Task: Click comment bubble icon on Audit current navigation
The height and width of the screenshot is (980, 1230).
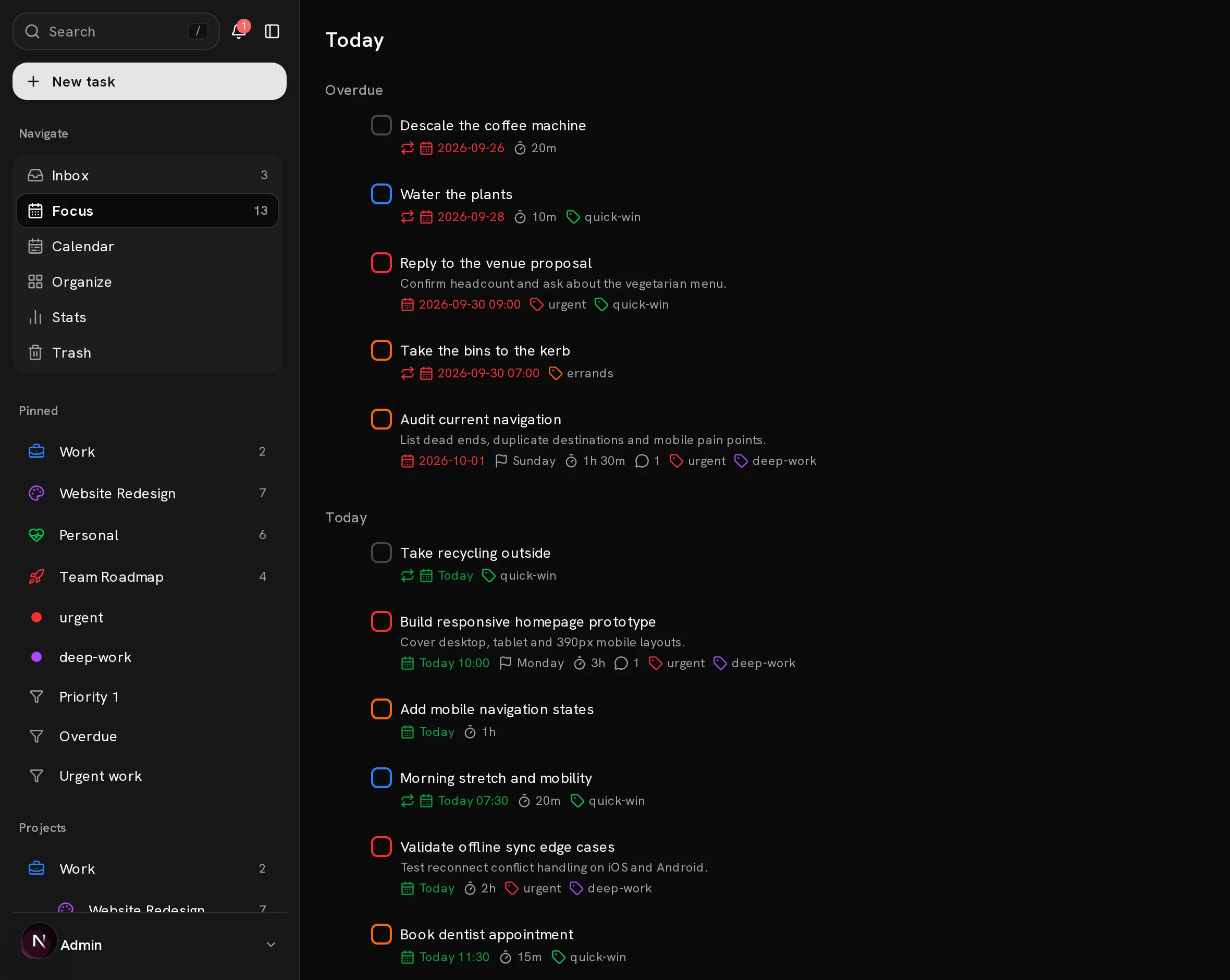Action: (x=642, y=461)
